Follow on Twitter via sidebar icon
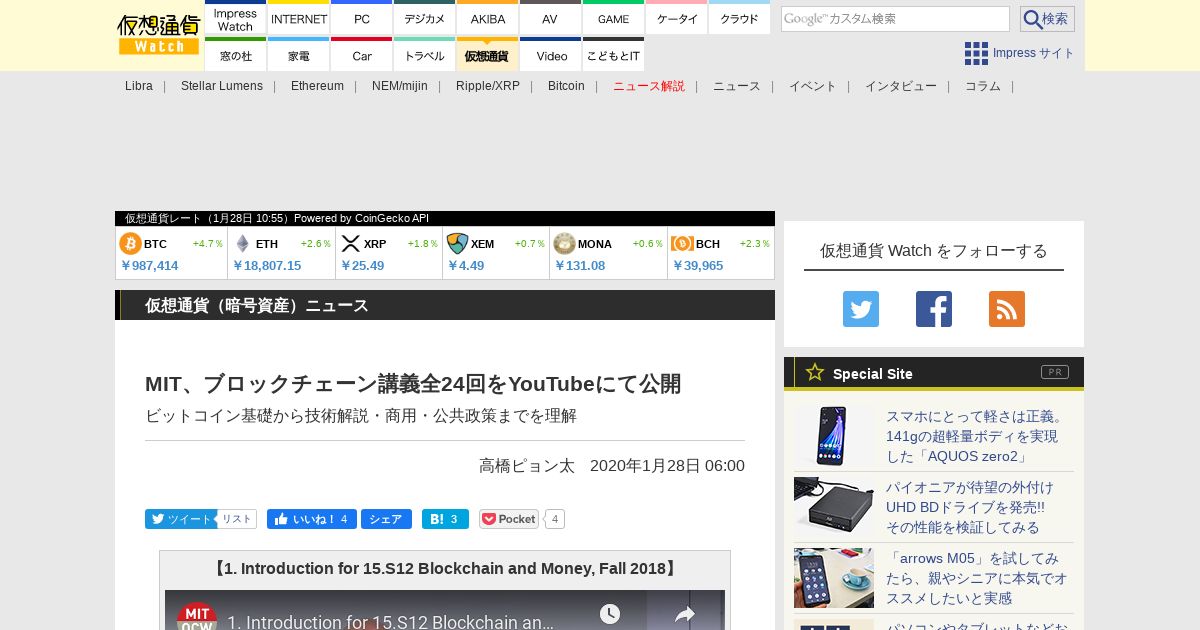The height and width of the screenshot is (630, 1200). pyautogui.click(x=861, y=309)
